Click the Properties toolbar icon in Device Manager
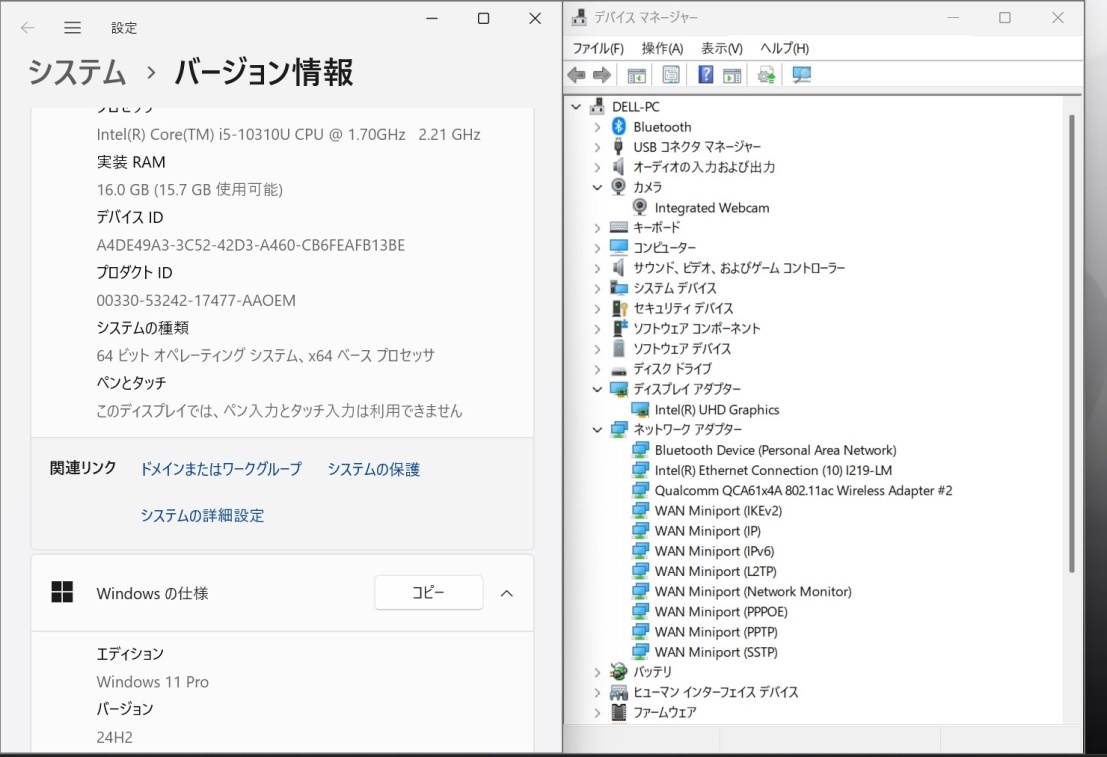This screenshot has width=1107, height=757. (x=671, y=75)
